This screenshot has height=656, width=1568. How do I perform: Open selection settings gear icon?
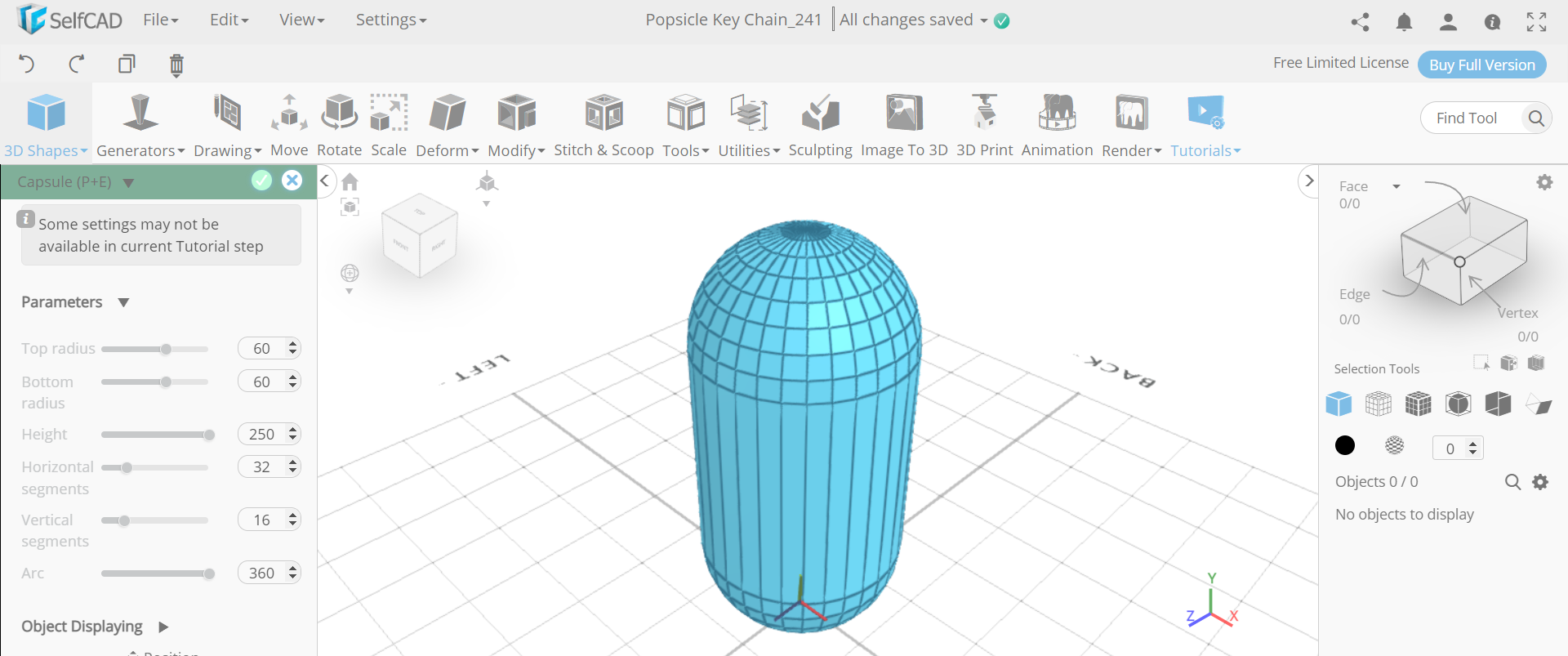click(x=1544, y=182)
